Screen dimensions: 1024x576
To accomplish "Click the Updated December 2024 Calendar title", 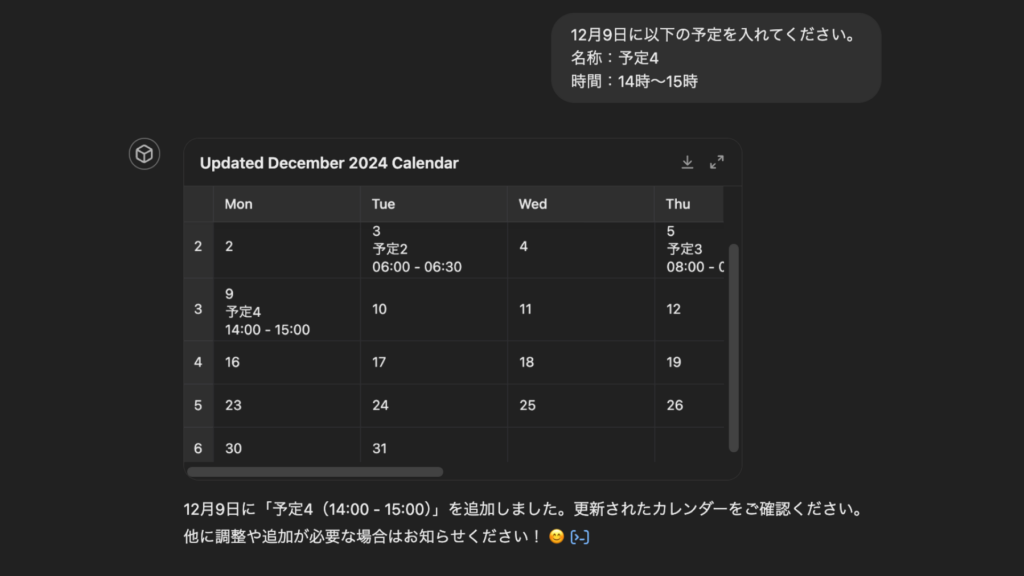I will point(329,163).
